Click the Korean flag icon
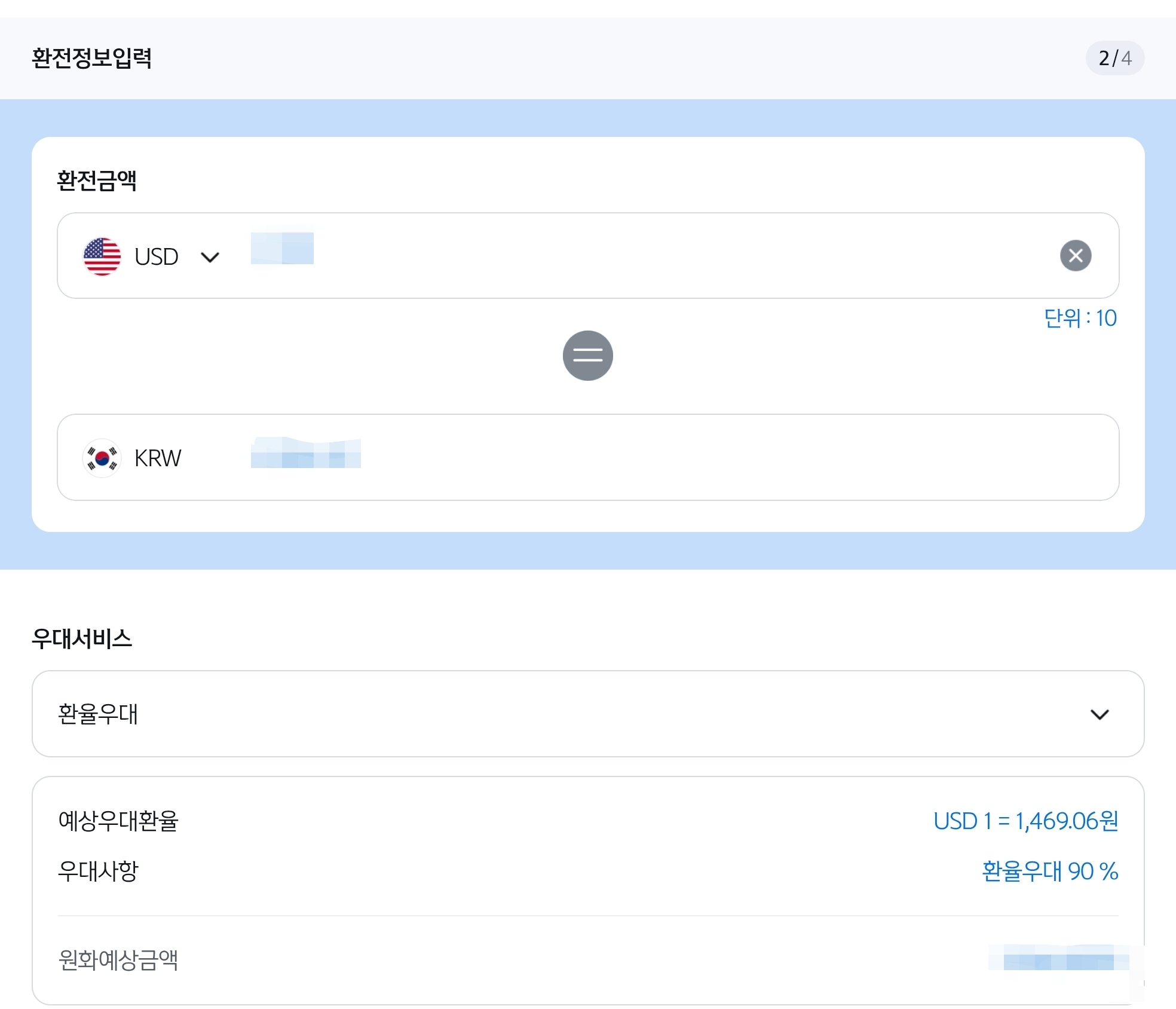This screenshot has width=1176, height=1009. (x=102, y=458)
